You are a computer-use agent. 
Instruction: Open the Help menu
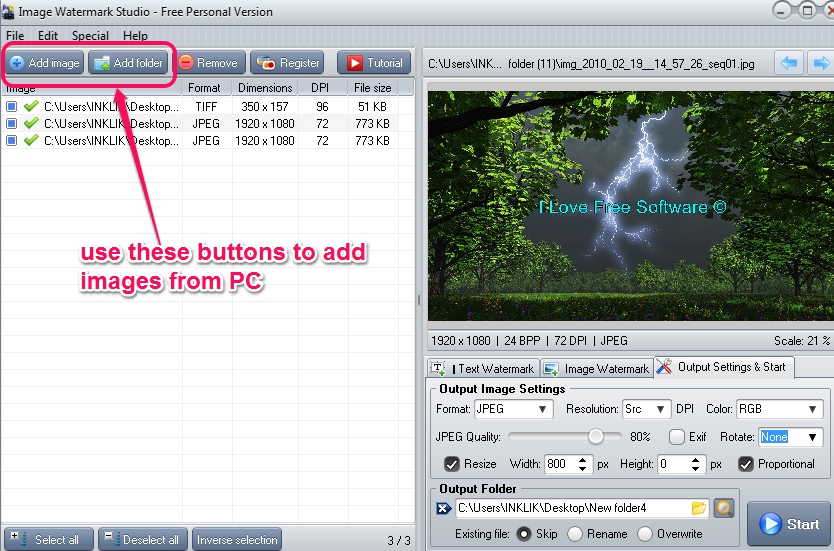(x=135, y=36)
